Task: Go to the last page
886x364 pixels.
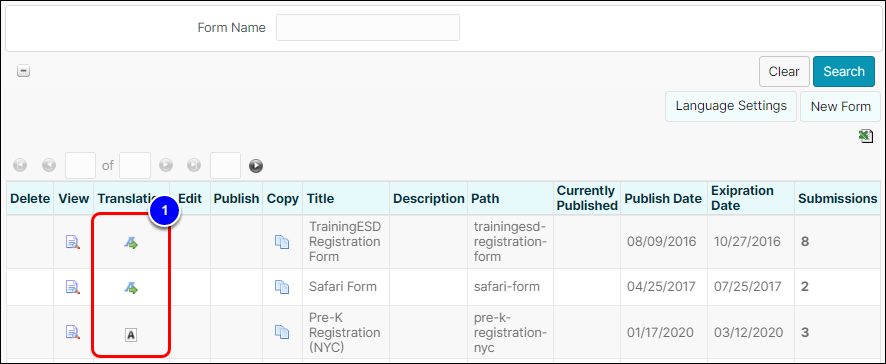Action: 194,166
